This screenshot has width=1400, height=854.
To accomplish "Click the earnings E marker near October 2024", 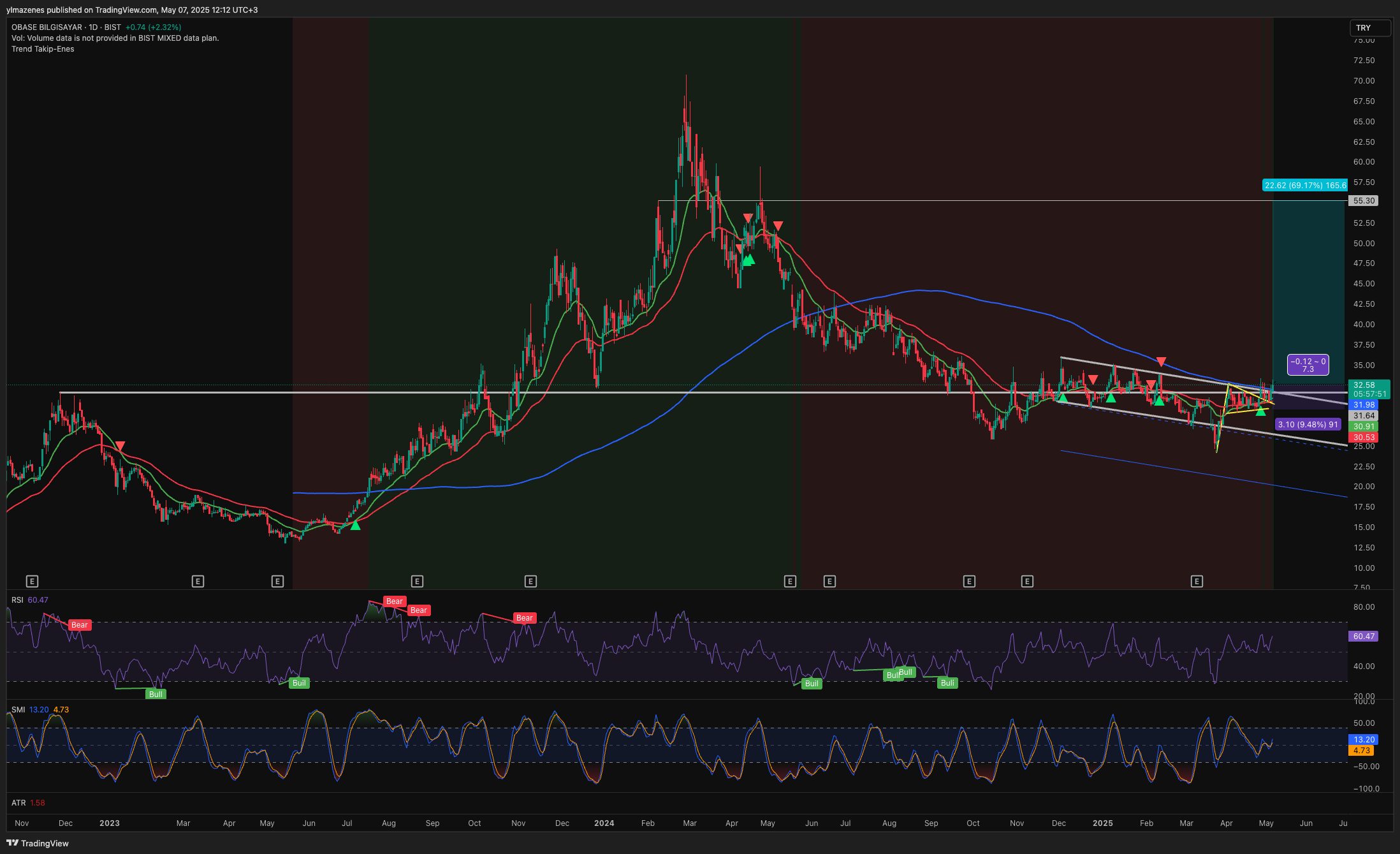I will [x=969, y=581].
